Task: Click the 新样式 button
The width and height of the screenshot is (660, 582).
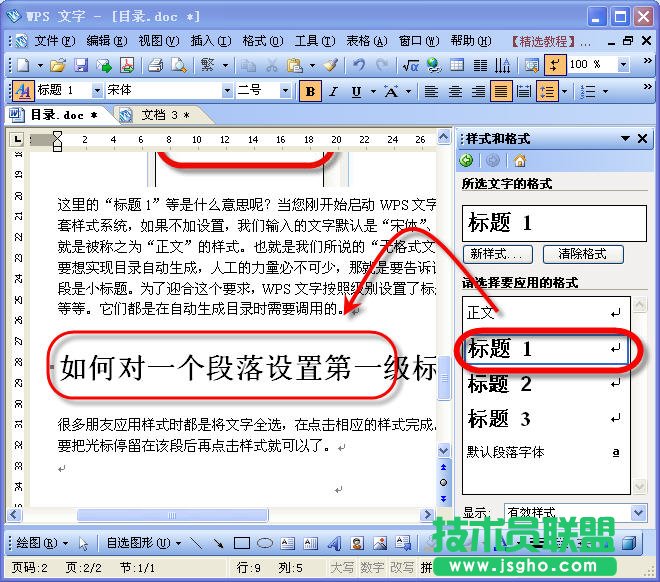Action: pyautogui.click(x=498, y=254)
